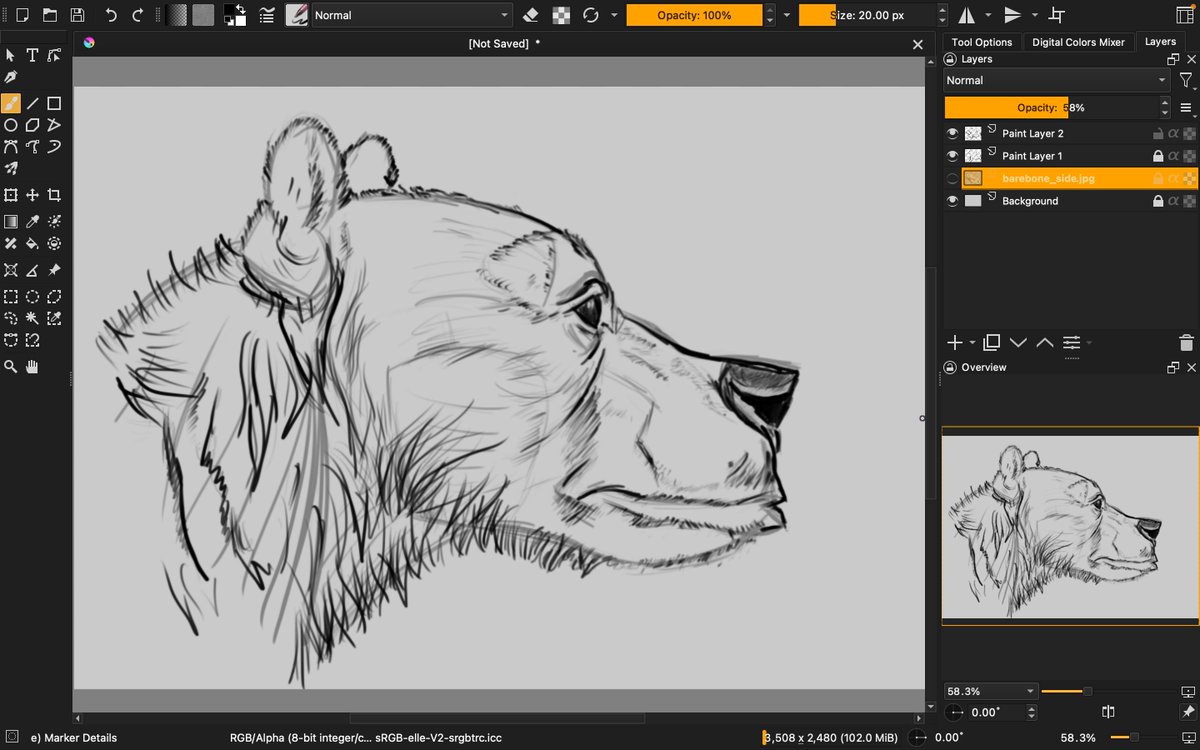Viewport: 1200px width, 750px height.
Task: Pick the Color Sampler eyedropper tool
Action: (x=32, y=221)
